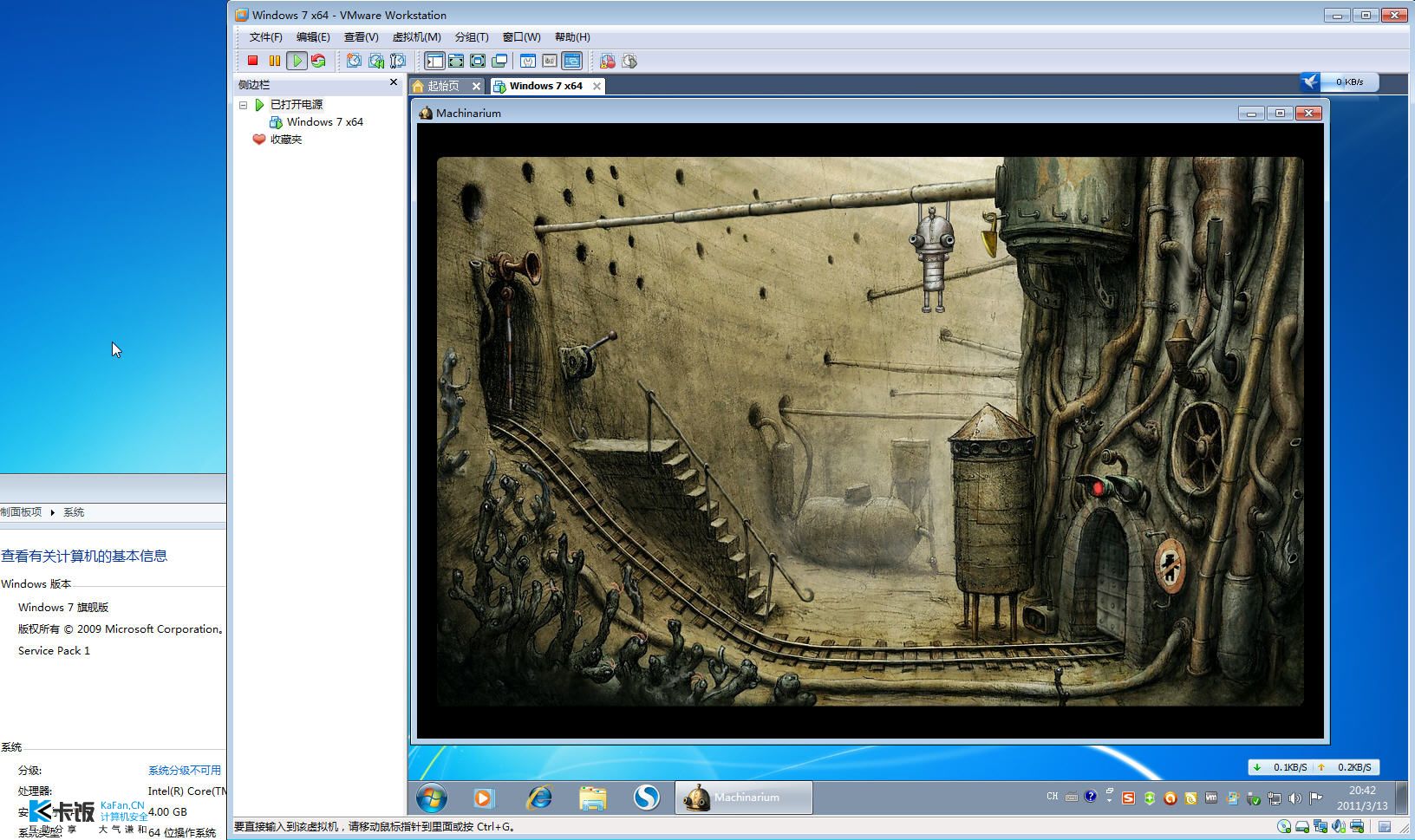Click the guest Start menu orb
Image resolution: width=1415 pixels, height=840 pixels.
tap(432, 798)
